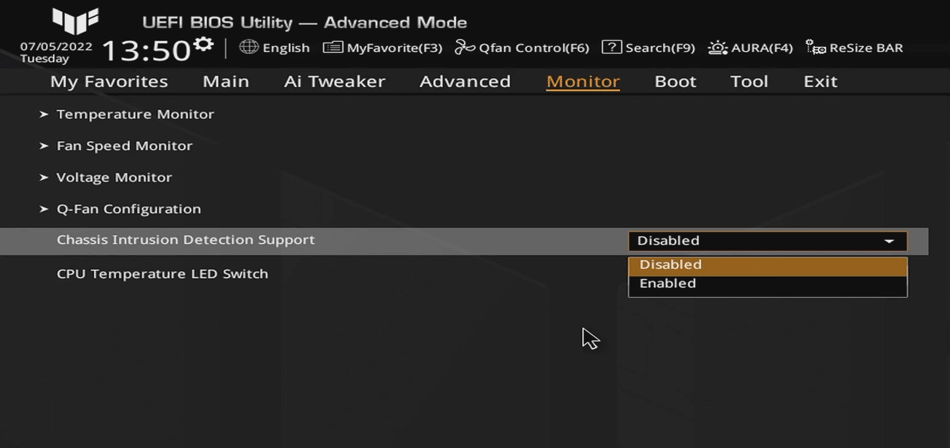Click the ReSize BAR icon
950x448 pixels.
point(815,47)
